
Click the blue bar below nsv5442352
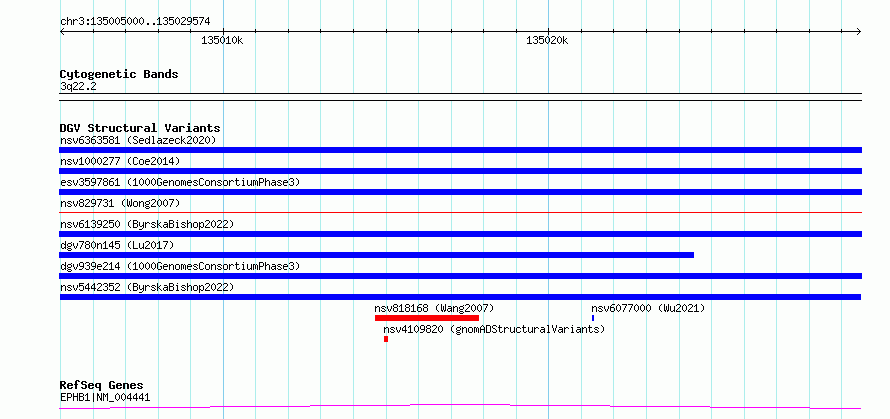coord(460,297)
